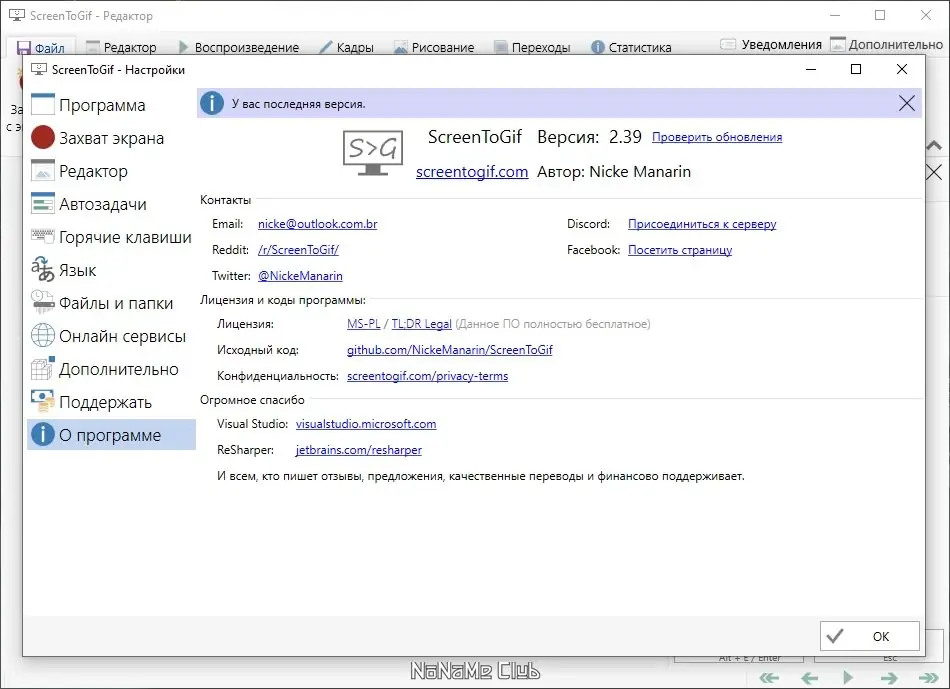Open Уведомления in the editor window
The width and height of the screenshot is (950, 689).
[x=771, y=44]
